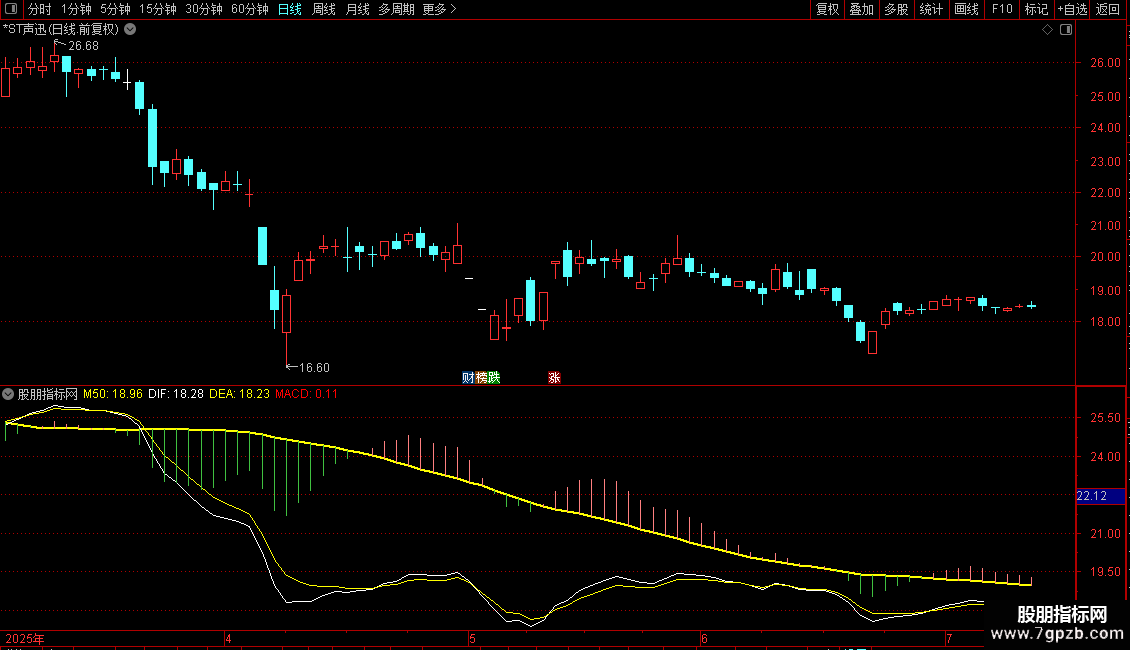Switch to 分时 intraday view

(x=40, y=9)
